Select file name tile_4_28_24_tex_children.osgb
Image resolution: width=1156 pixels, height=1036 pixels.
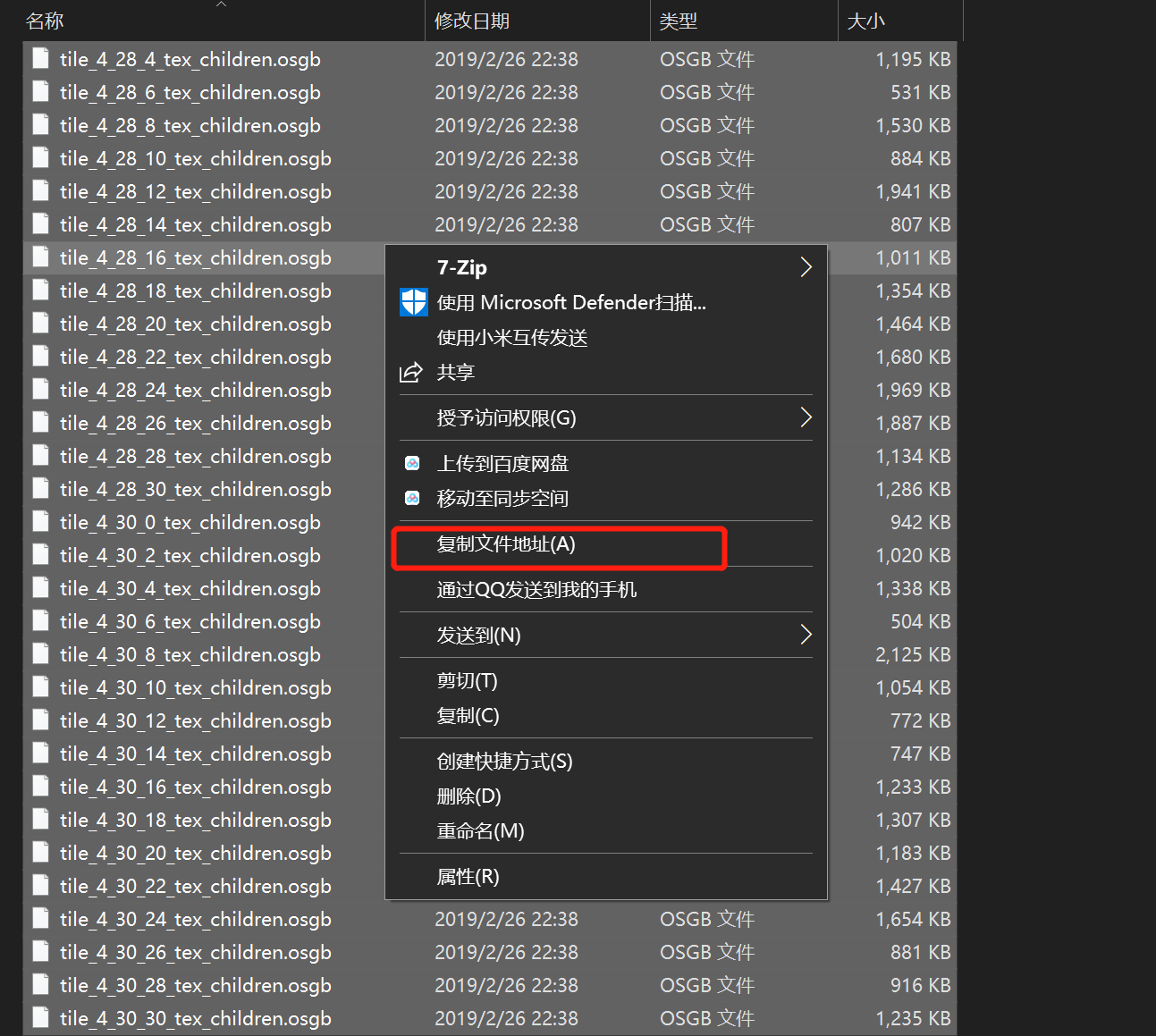point(196,391)
